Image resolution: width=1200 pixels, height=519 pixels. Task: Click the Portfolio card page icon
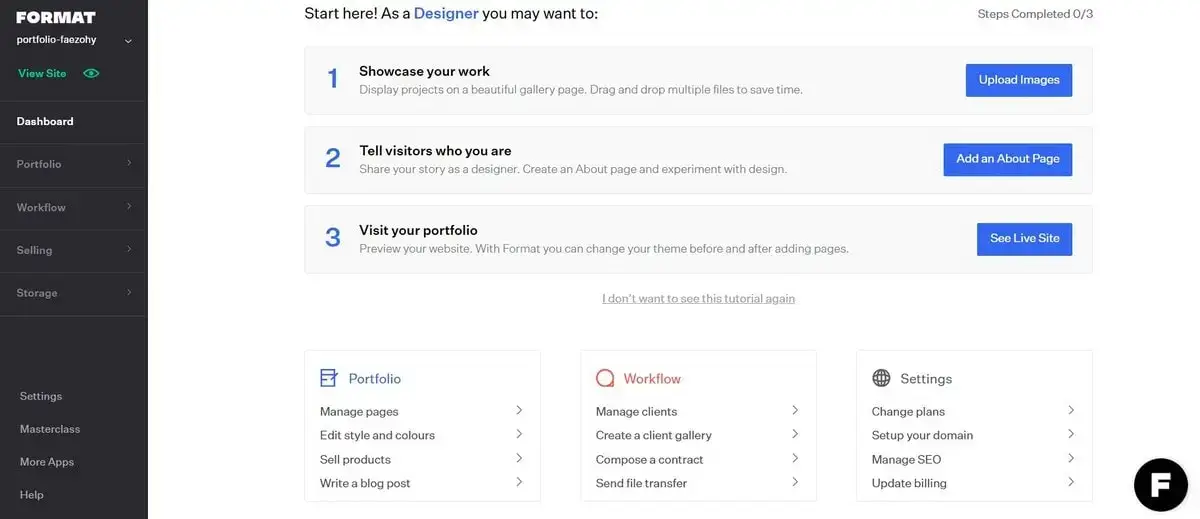(x=329, y=378)
